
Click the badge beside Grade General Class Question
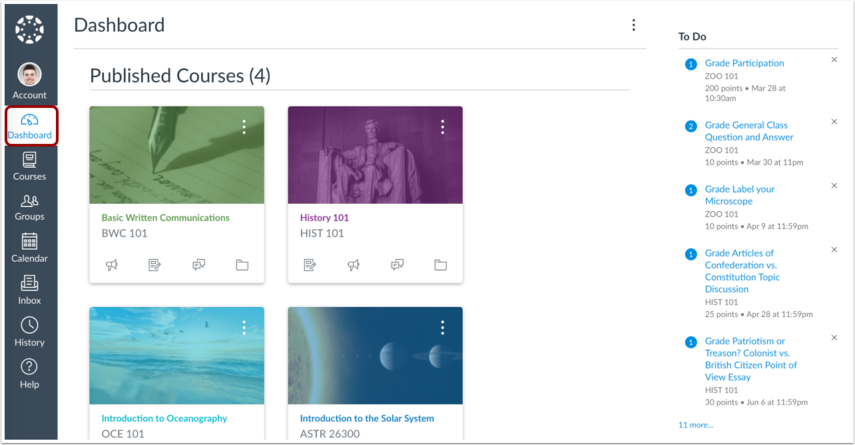click(x=691, y=126)
